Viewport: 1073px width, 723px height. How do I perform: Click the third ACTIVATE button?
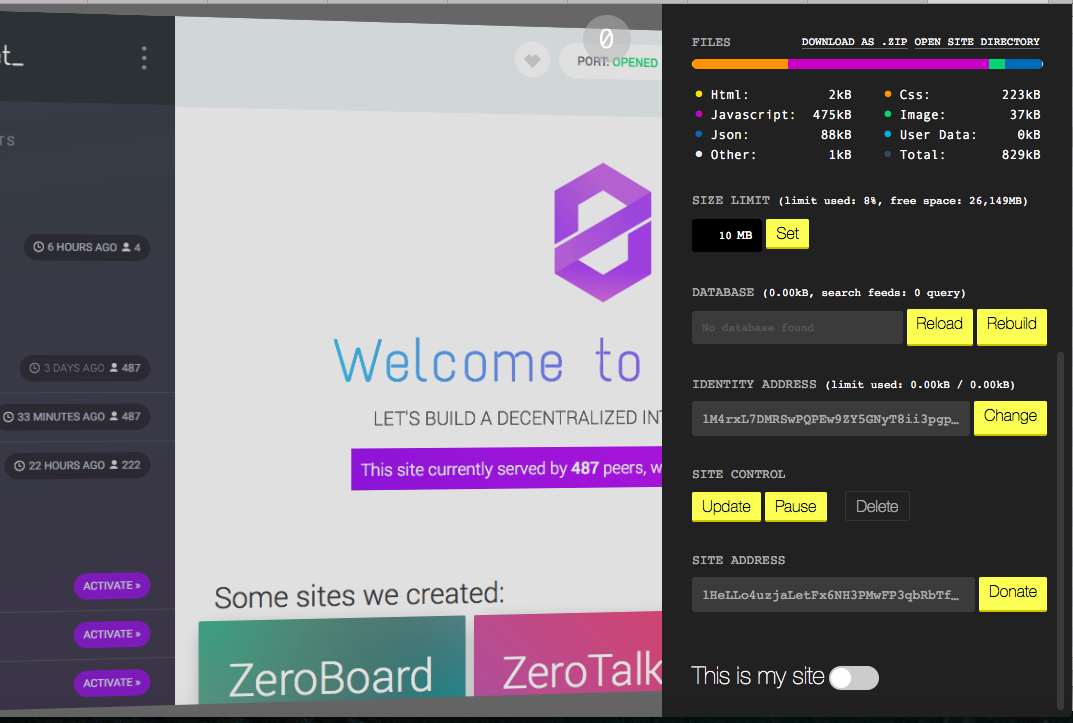[x=112, y=683]
